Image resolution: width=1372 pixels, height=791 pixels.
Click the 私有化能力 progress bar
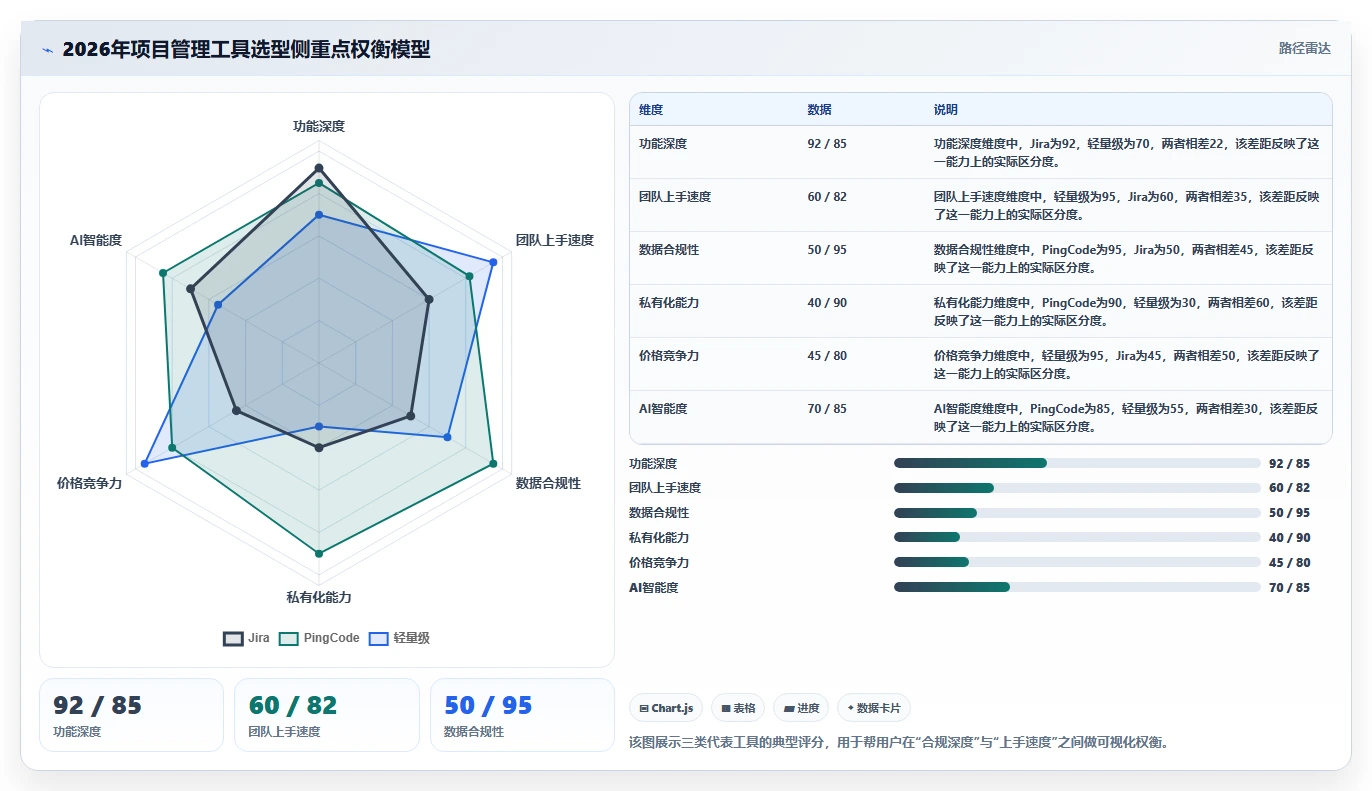[x=1077, y=538]
